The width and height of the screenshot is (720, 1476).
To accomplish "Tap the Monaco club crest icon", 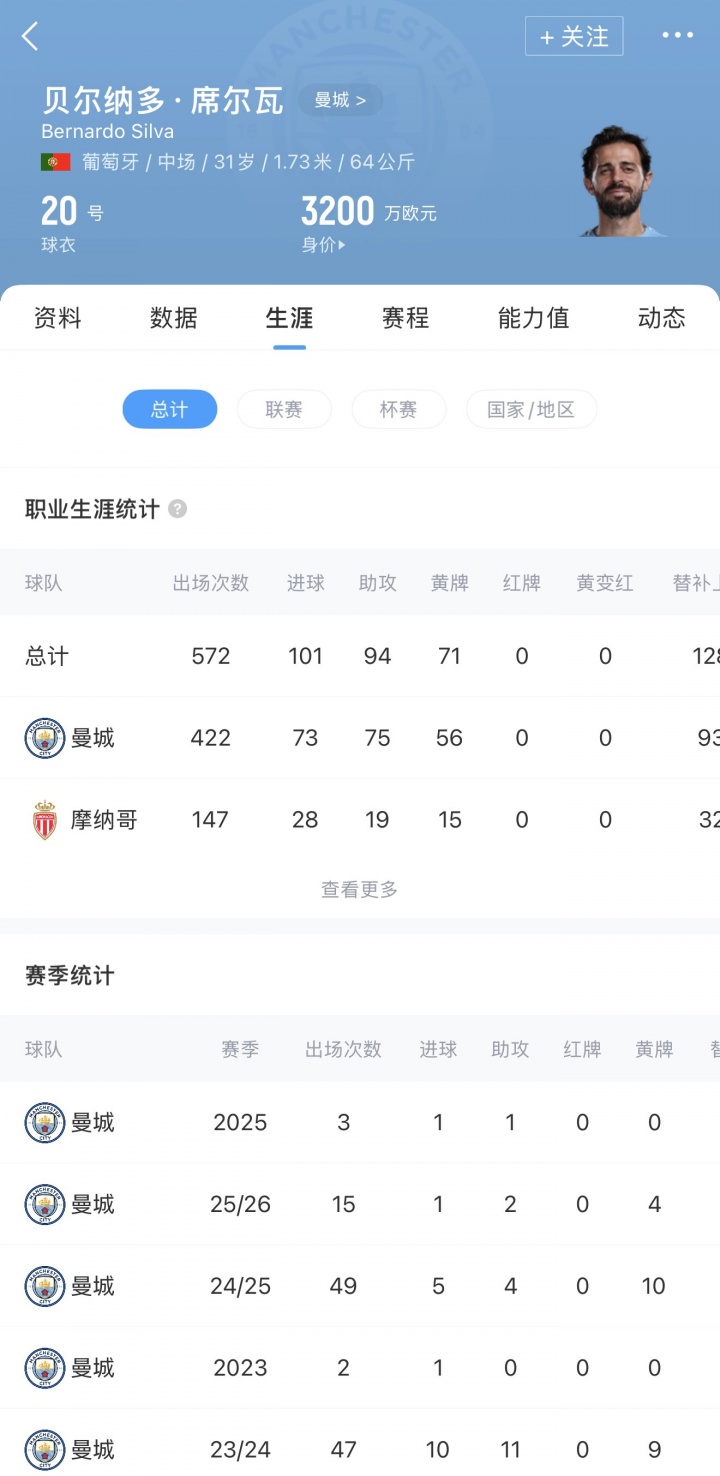I will [44, 820].
